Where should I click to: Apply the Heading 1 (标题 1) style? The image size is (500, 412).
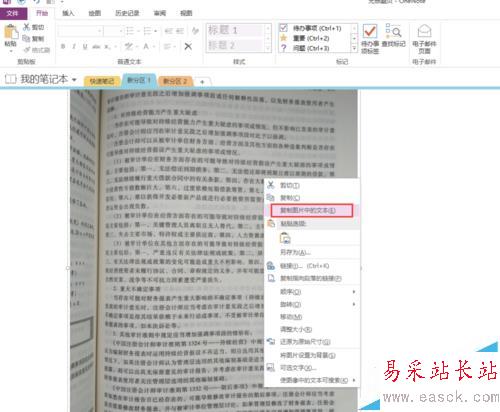[x=235, y=30]
